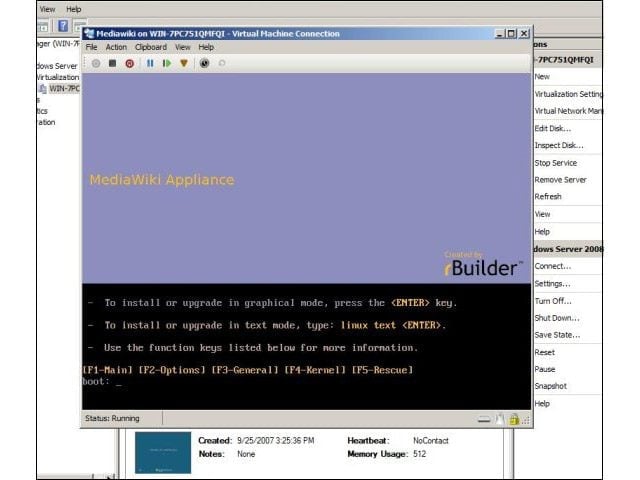Screen dimensions: 640x480
Task: Open the Help menu in the background manager window
Action: point(74,9)
